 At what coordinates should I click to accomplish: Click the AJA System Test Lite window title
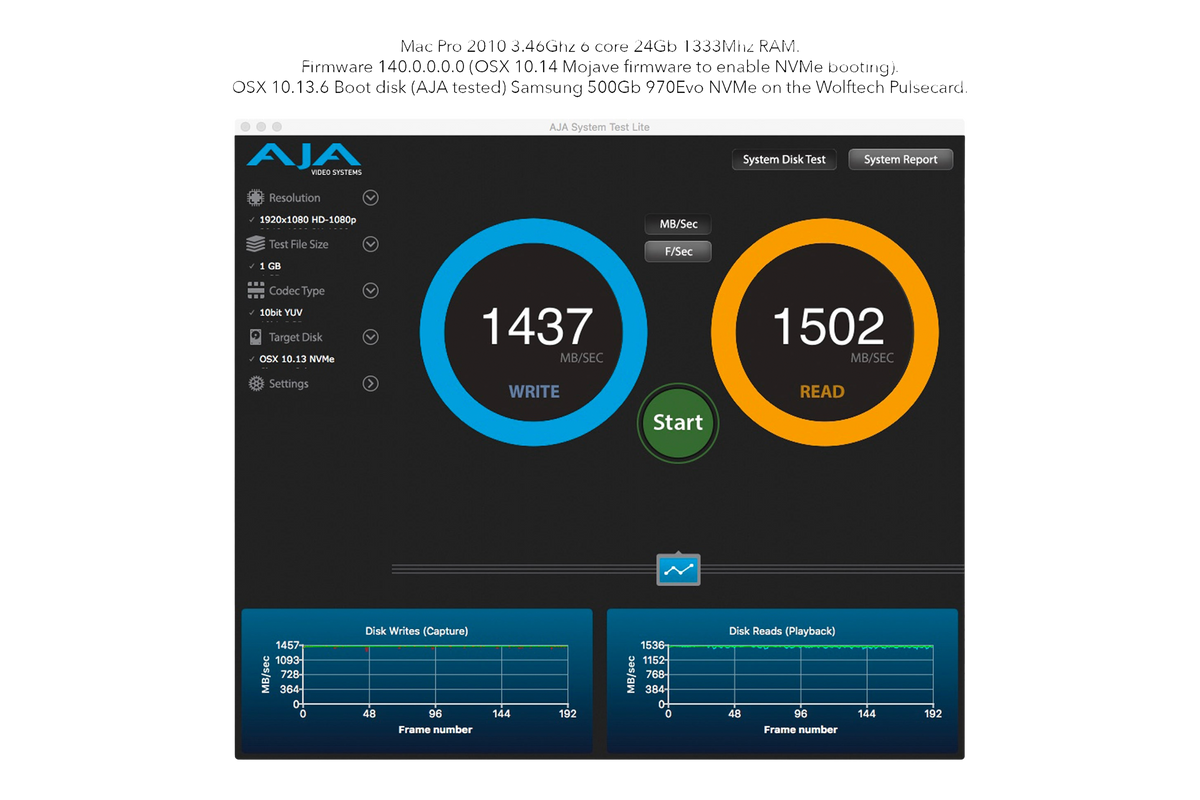599,127
